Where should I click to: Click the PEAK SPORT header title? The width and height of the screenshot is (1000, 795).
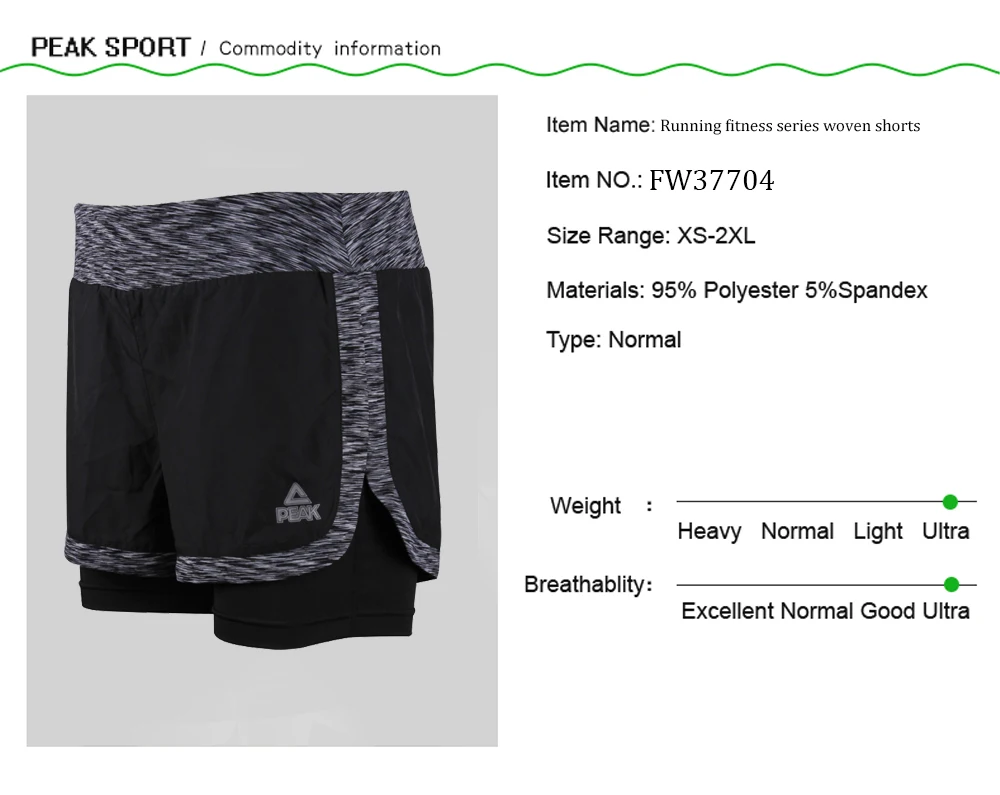click(111, 48)
